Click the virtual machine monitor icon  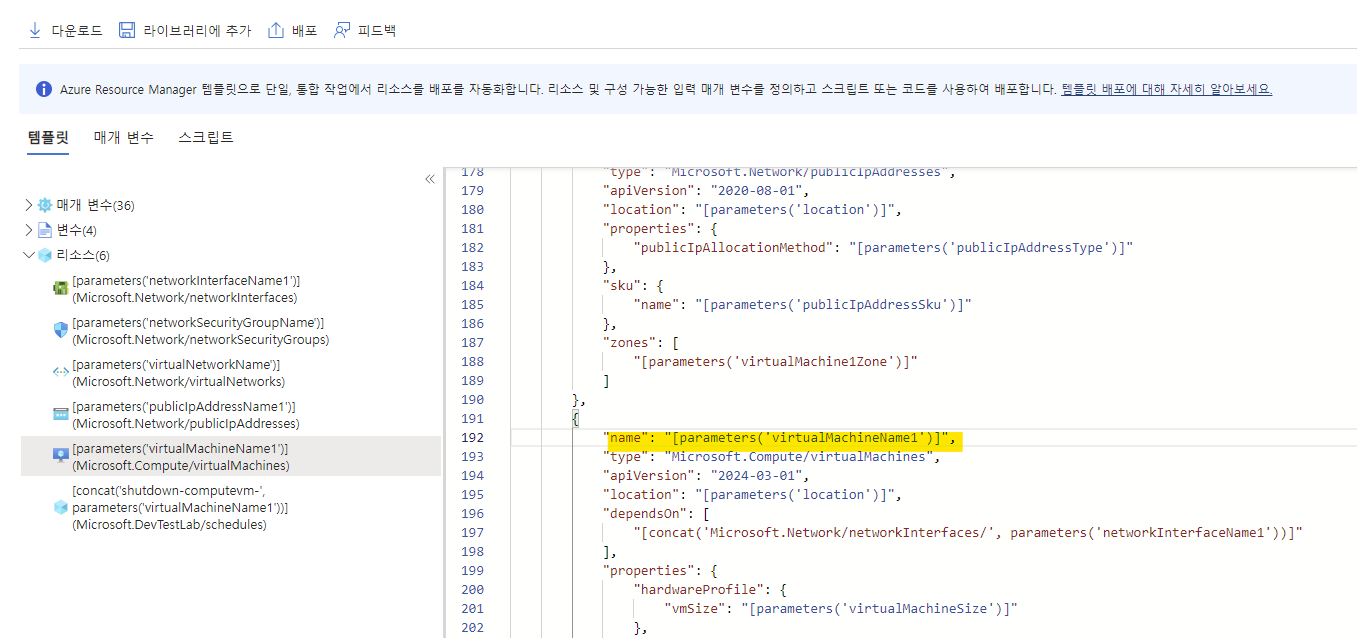tap(60, 456)
